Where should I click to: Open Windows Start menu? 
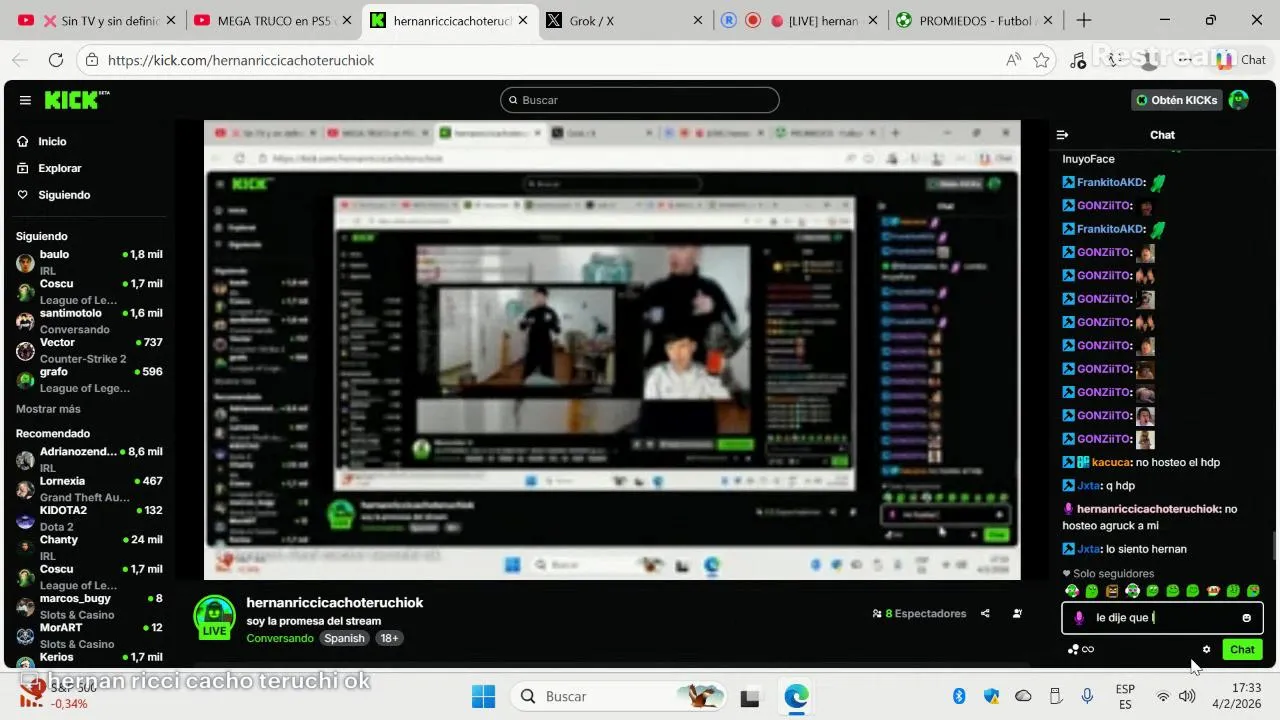pos(483,696)
